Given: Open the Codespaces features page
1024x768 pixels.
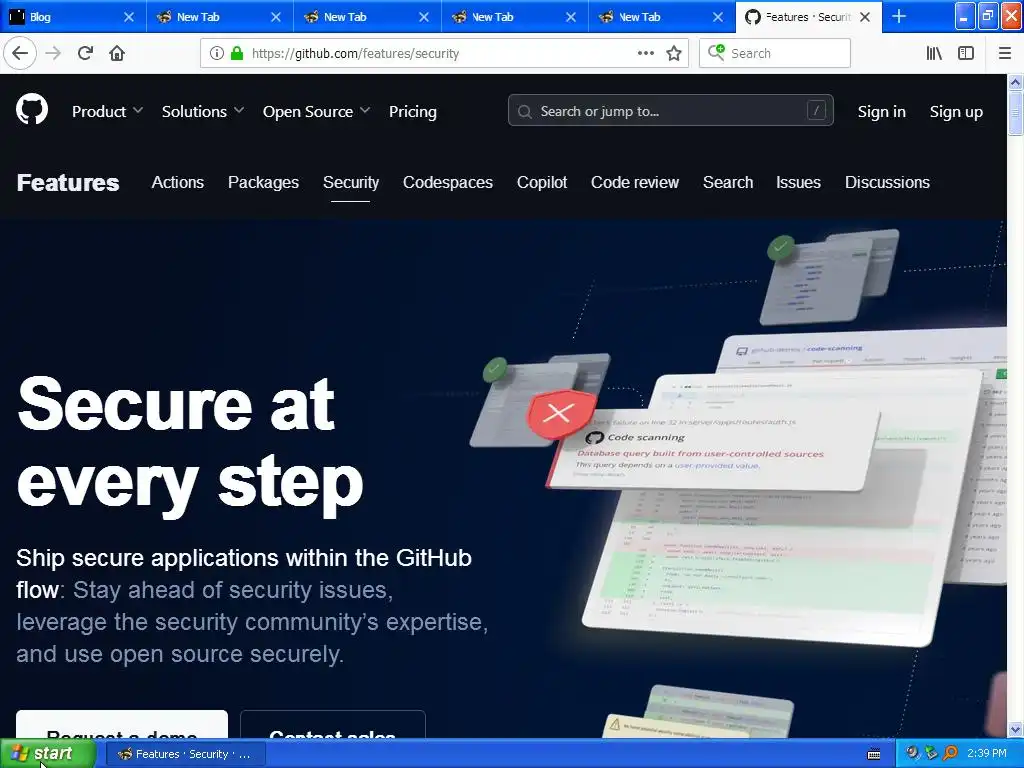Looking at the screenshot, I should pyautogui.click(x=448, y=182).
